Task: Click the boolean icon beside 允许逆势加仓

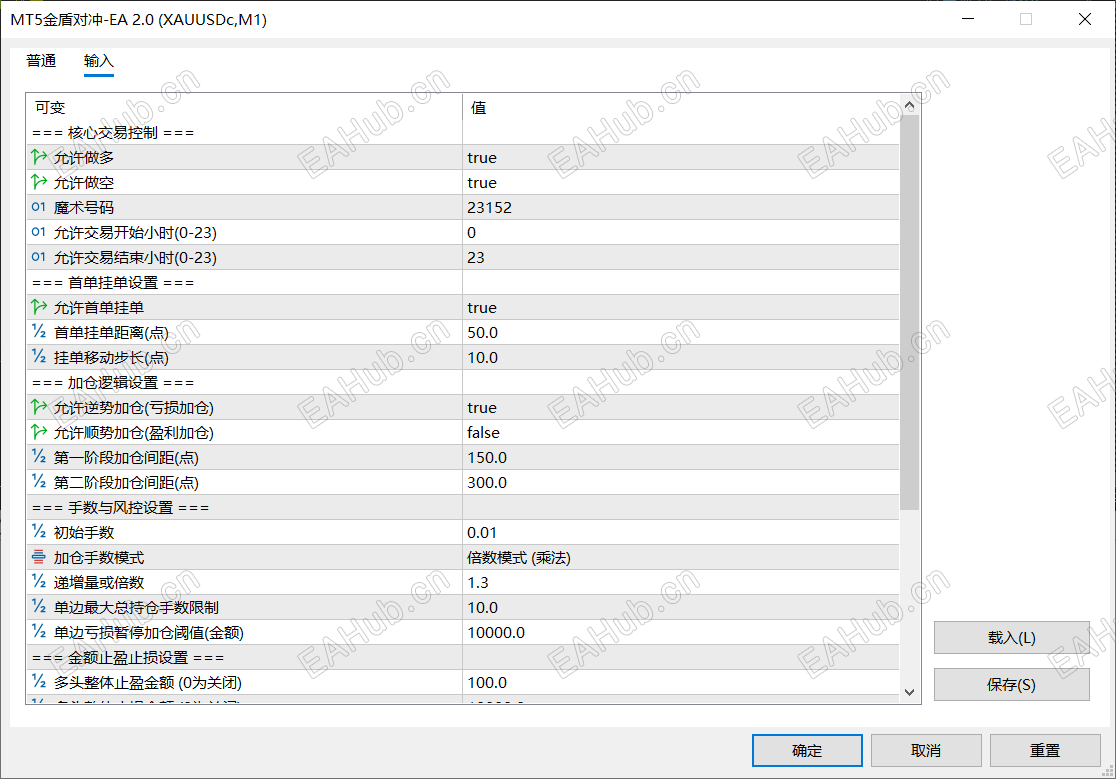Action: pyautogui.click(x=39, y=407)
